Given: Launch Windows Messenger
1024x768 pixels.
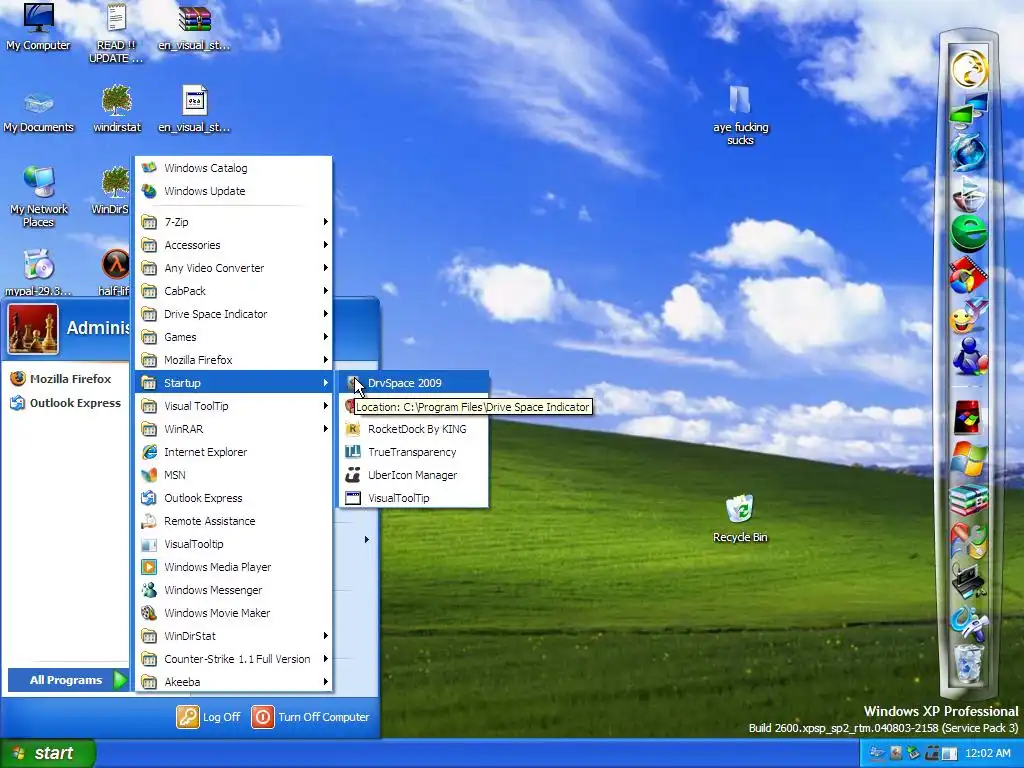Looking at the screenshot, I should [234, 590].
